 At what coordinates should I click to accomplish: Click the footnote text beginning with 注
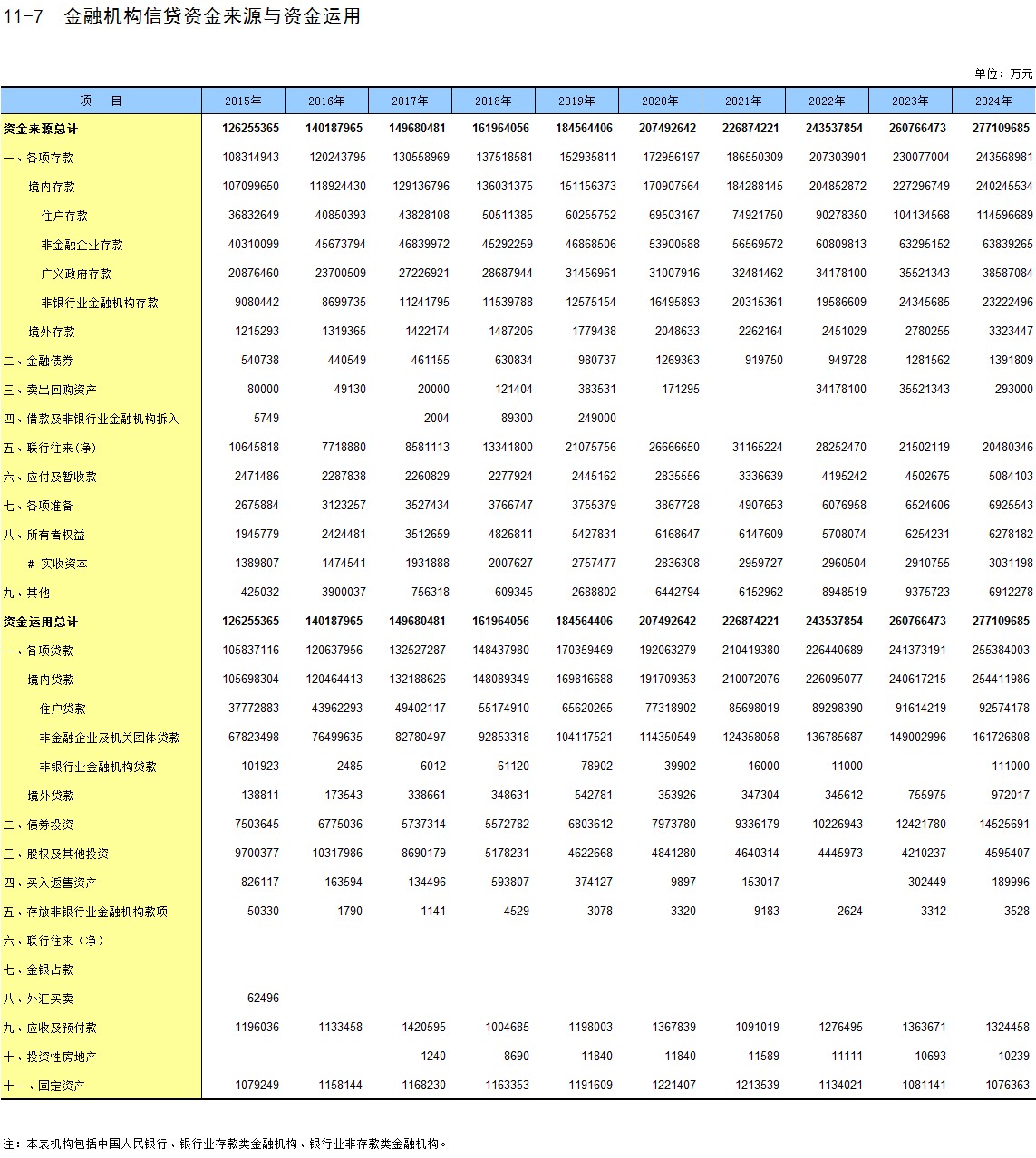pyautogui.click(x=225, y=1144)
